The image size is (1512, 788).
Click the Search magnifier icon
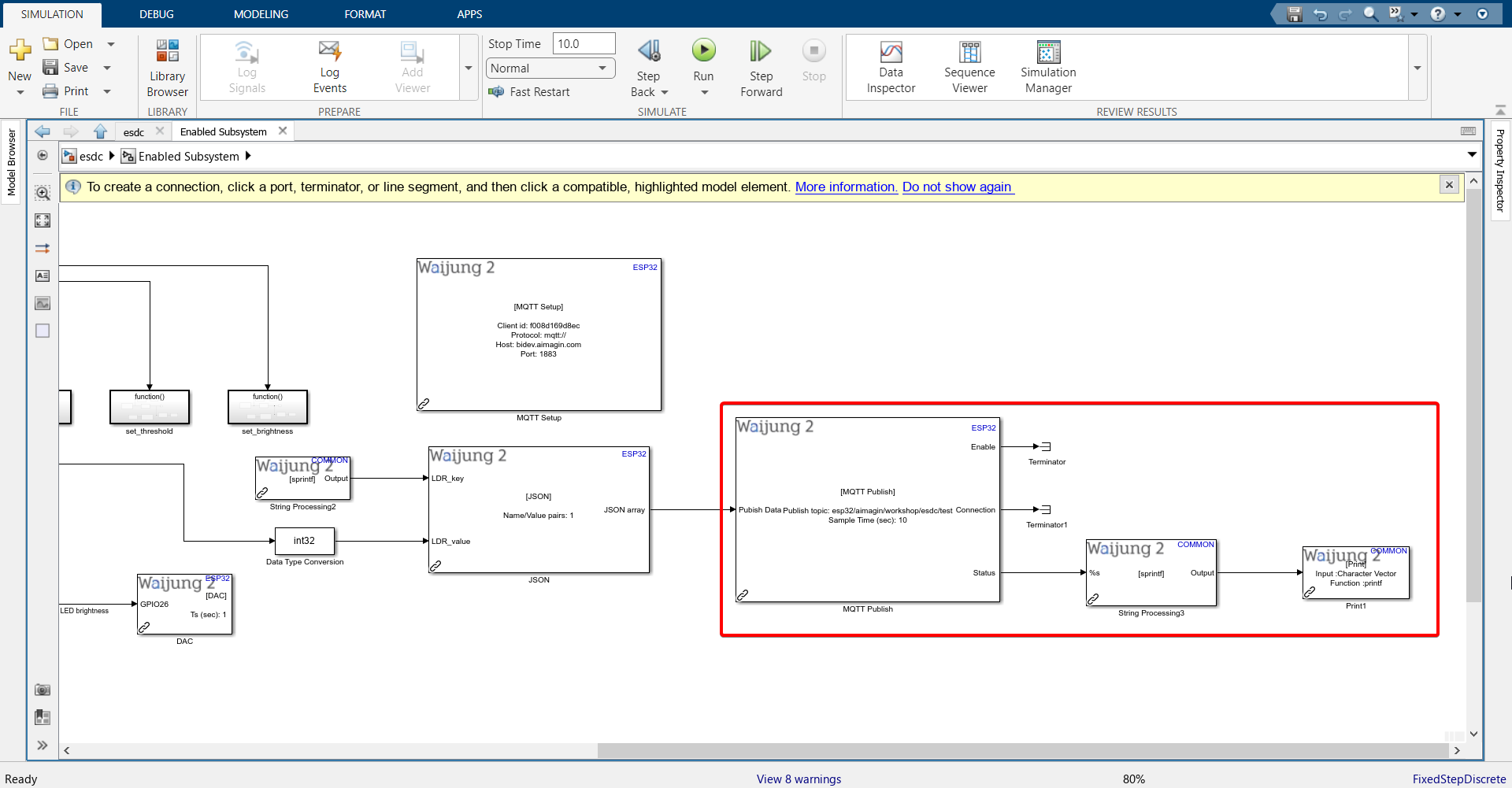coord(1371,14)
